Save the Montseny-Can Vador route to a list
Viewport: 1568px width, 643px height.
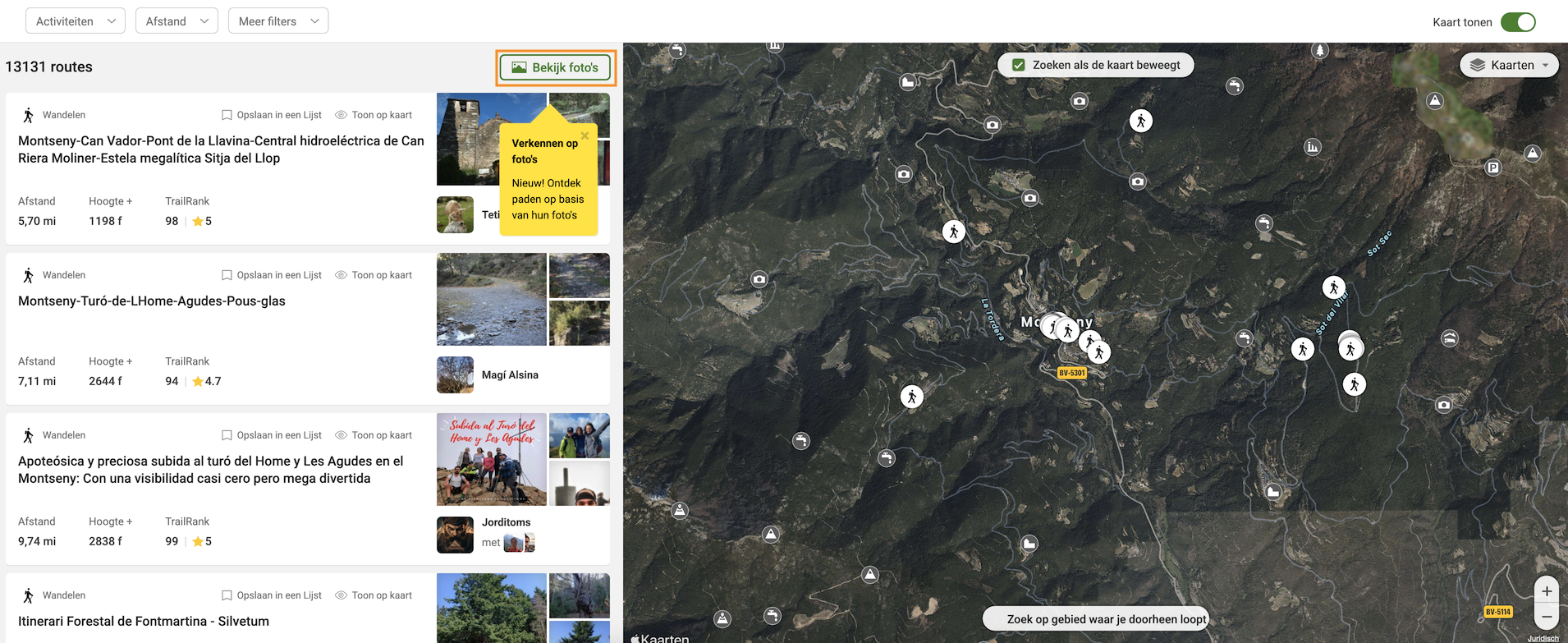(272, 115)
